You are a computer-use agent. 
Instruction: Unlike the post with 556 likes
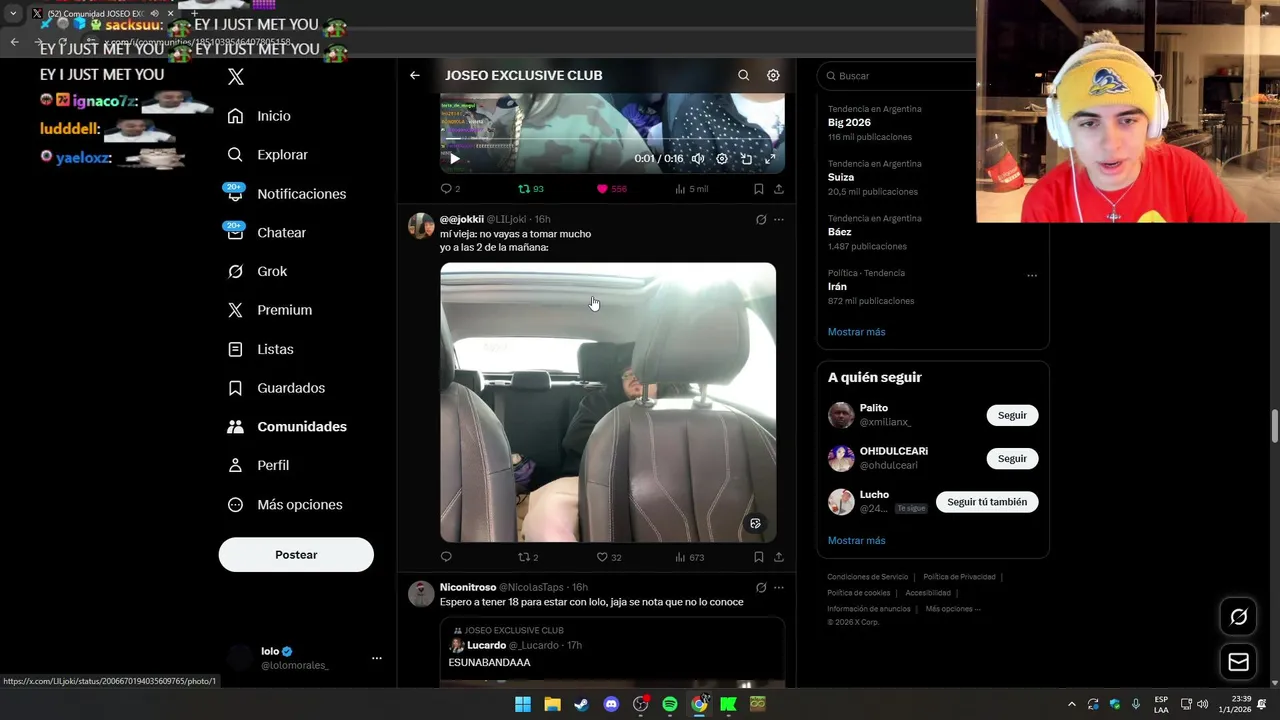611,189
